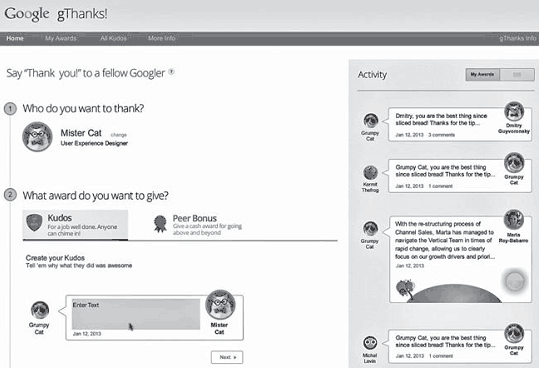Screen dimensions: 539x368
Task: Click step 2 circle marker
Action: [x=10, y=195]
